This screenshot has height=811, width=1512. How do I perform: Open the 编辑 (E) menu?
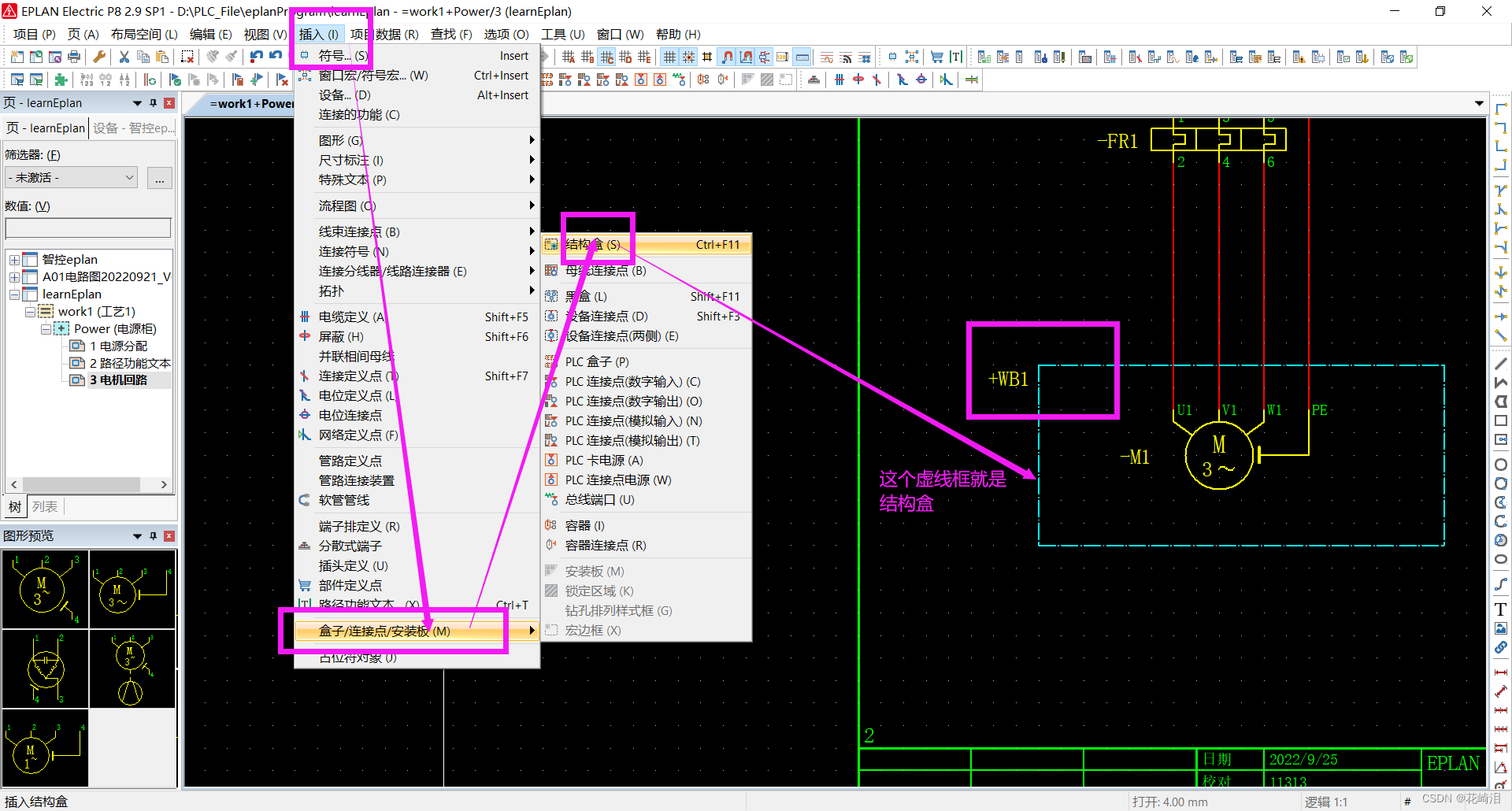(210, 35)
